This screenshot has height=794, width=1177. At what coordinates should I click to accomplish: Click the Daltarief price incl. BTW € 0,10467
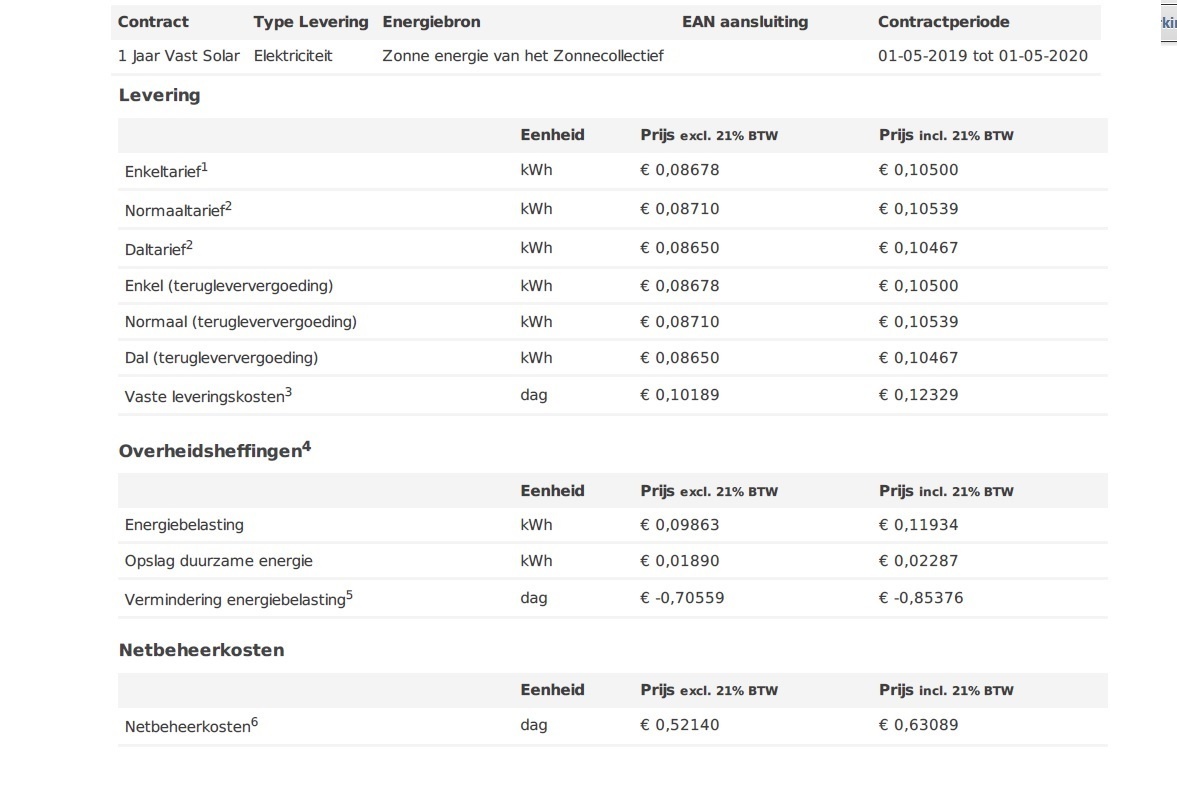918,248
